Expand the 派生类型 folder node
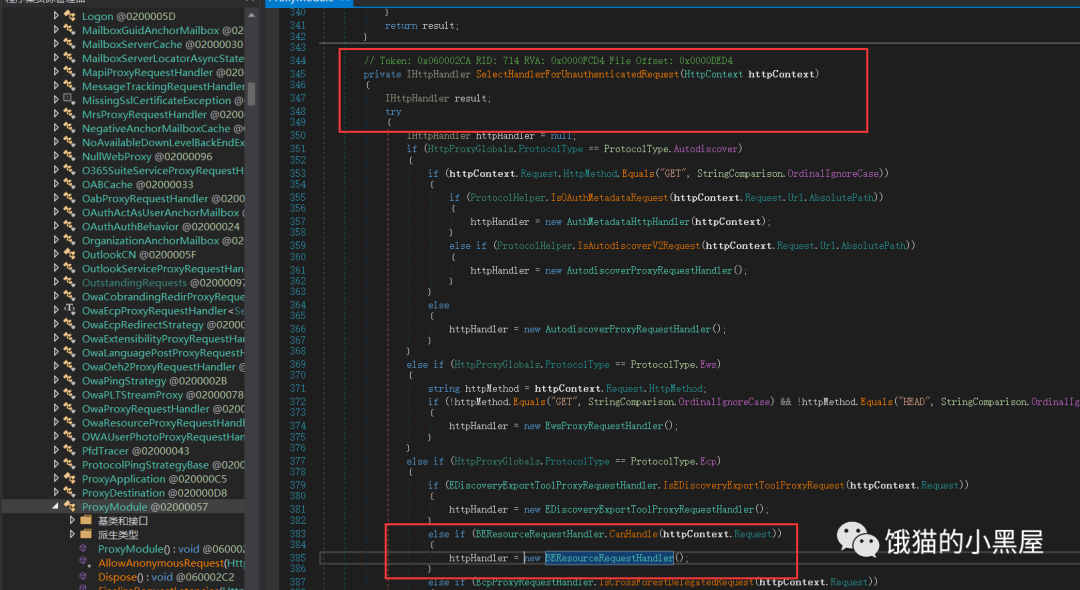The height and width of the screenshot is (590, 1080). tap(72, 535)
